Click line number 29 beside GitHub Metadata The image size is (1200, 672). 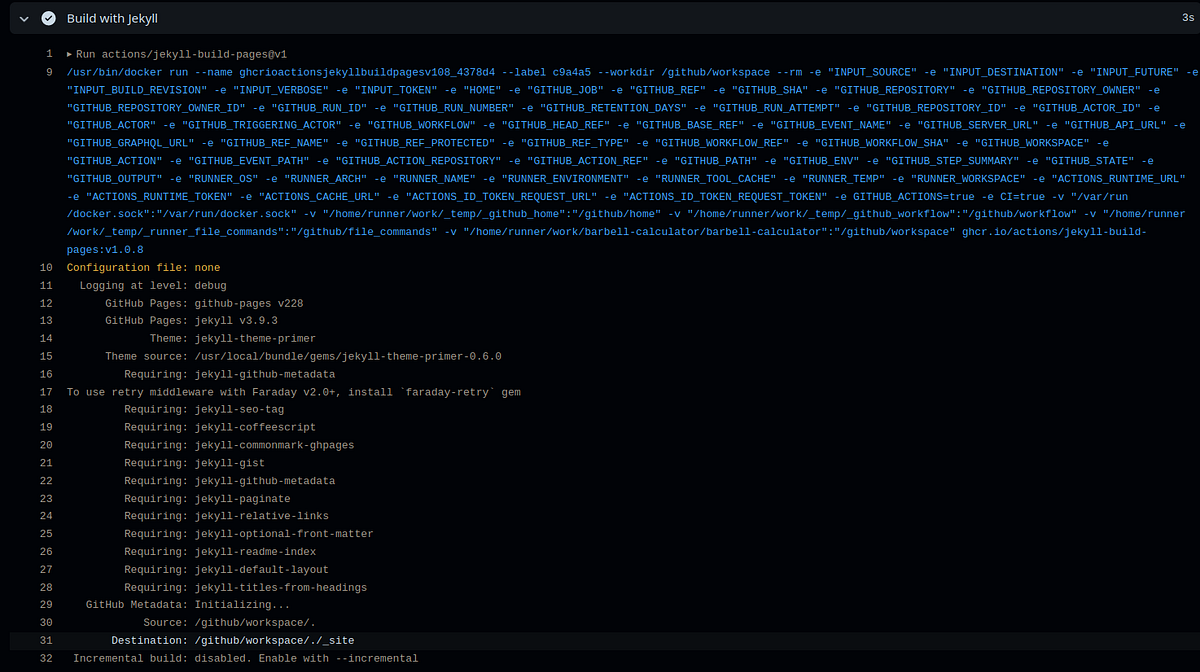click(45, 604)
